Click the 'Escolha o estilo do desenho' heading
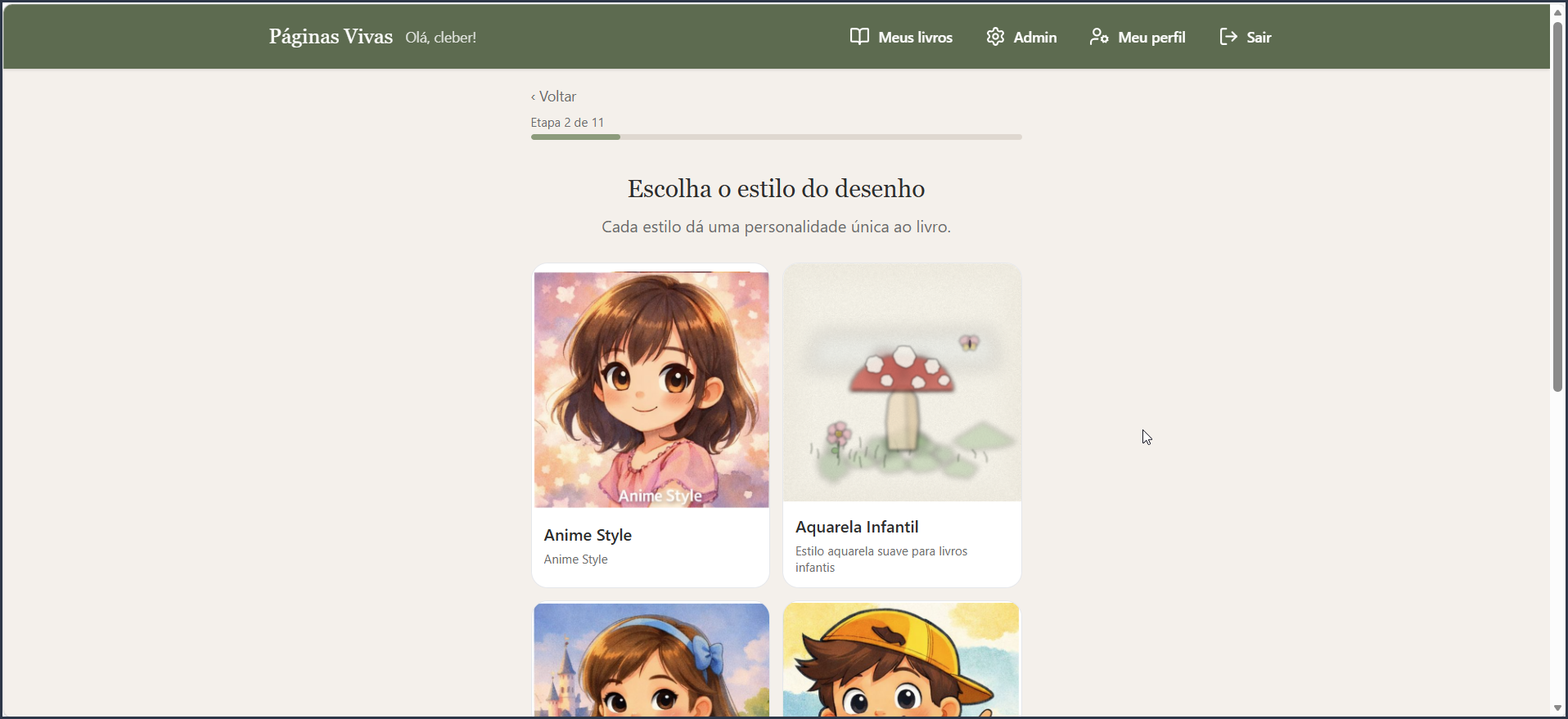 (x=776, y=189)
